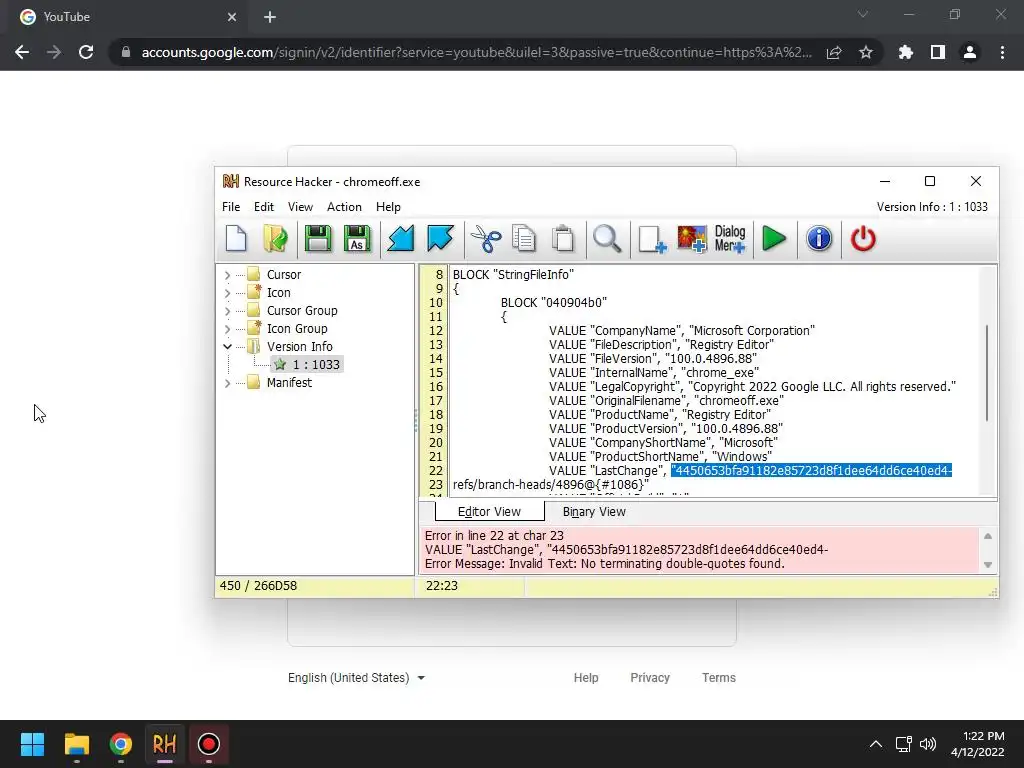This screenshot has width=1024, height=768.
Task: Bookmark this page with the star icon
Action: [865, 52]
